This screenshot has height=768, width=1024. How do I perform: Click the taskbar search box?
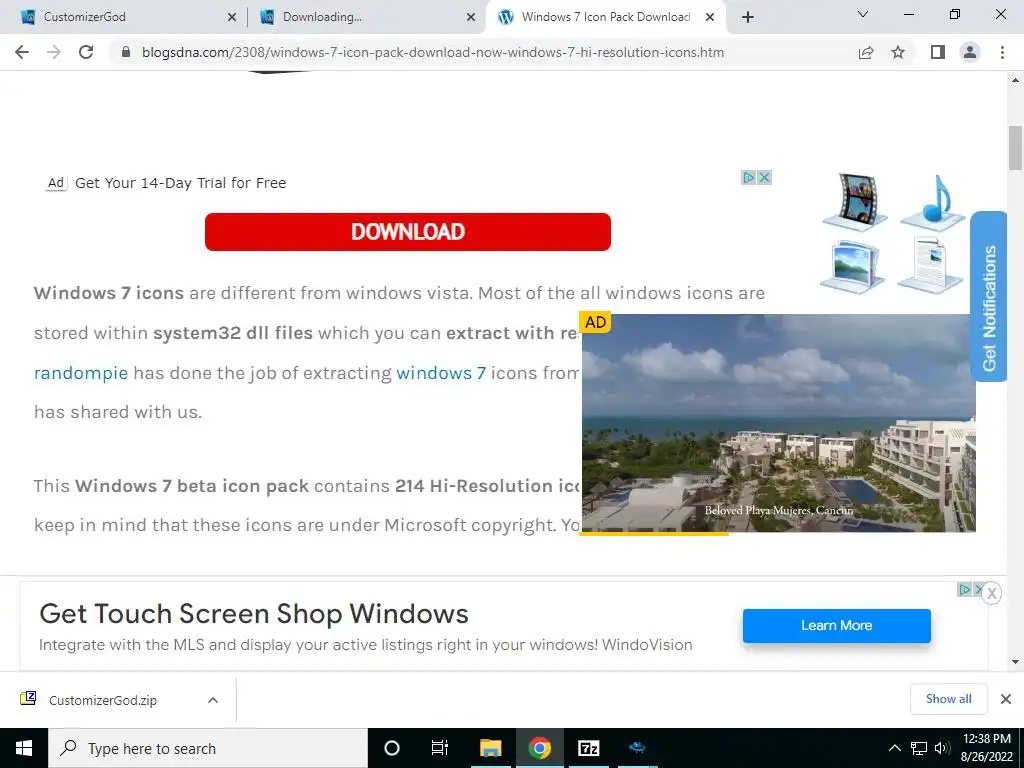208,748
